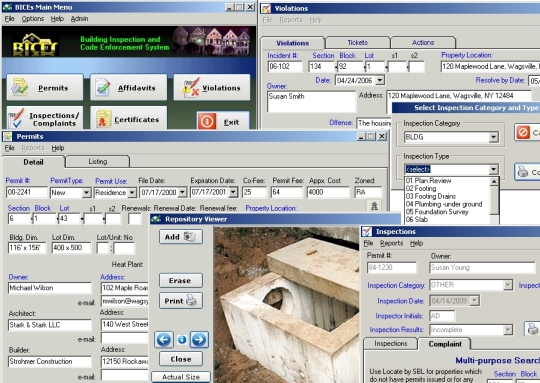This screenshot has height=383, width=540.
Task: Click Builder field Strohmer Construction
Action: [50, 362]
